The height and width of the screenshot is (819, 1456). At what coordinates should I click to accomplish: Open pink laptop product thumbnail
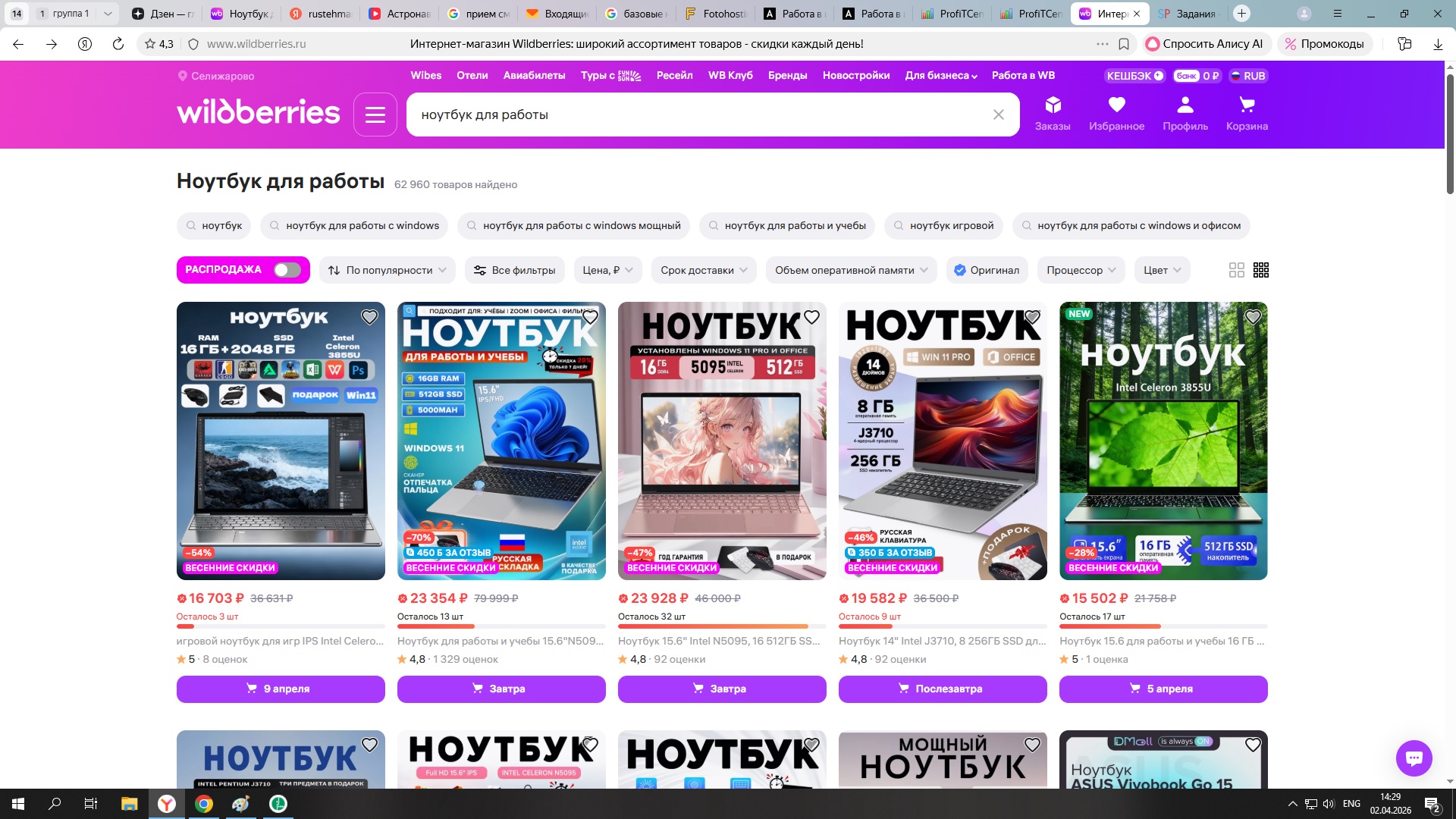pos(722,441)
